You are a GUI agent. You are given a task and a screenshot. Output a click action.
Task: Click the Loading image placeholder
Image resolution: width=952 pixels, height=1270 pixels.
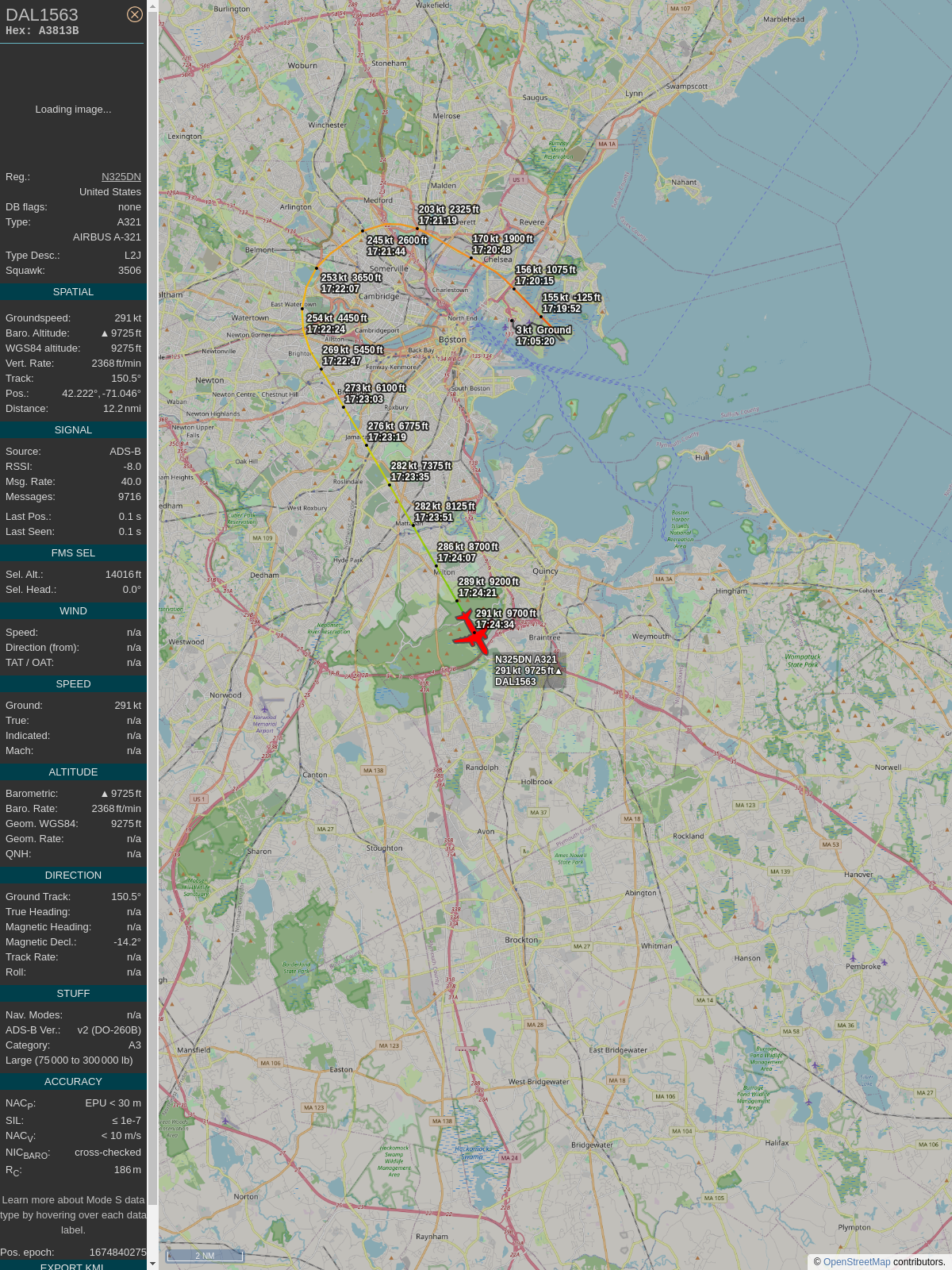click(x=73, y=110)
